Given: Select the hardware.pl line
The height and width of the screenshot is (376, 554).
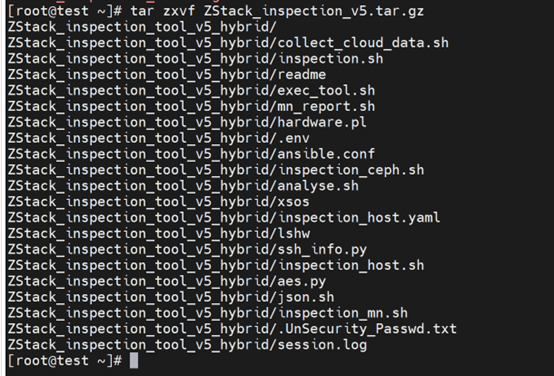Looking at the screenshot, I should (x=187, y=122).
